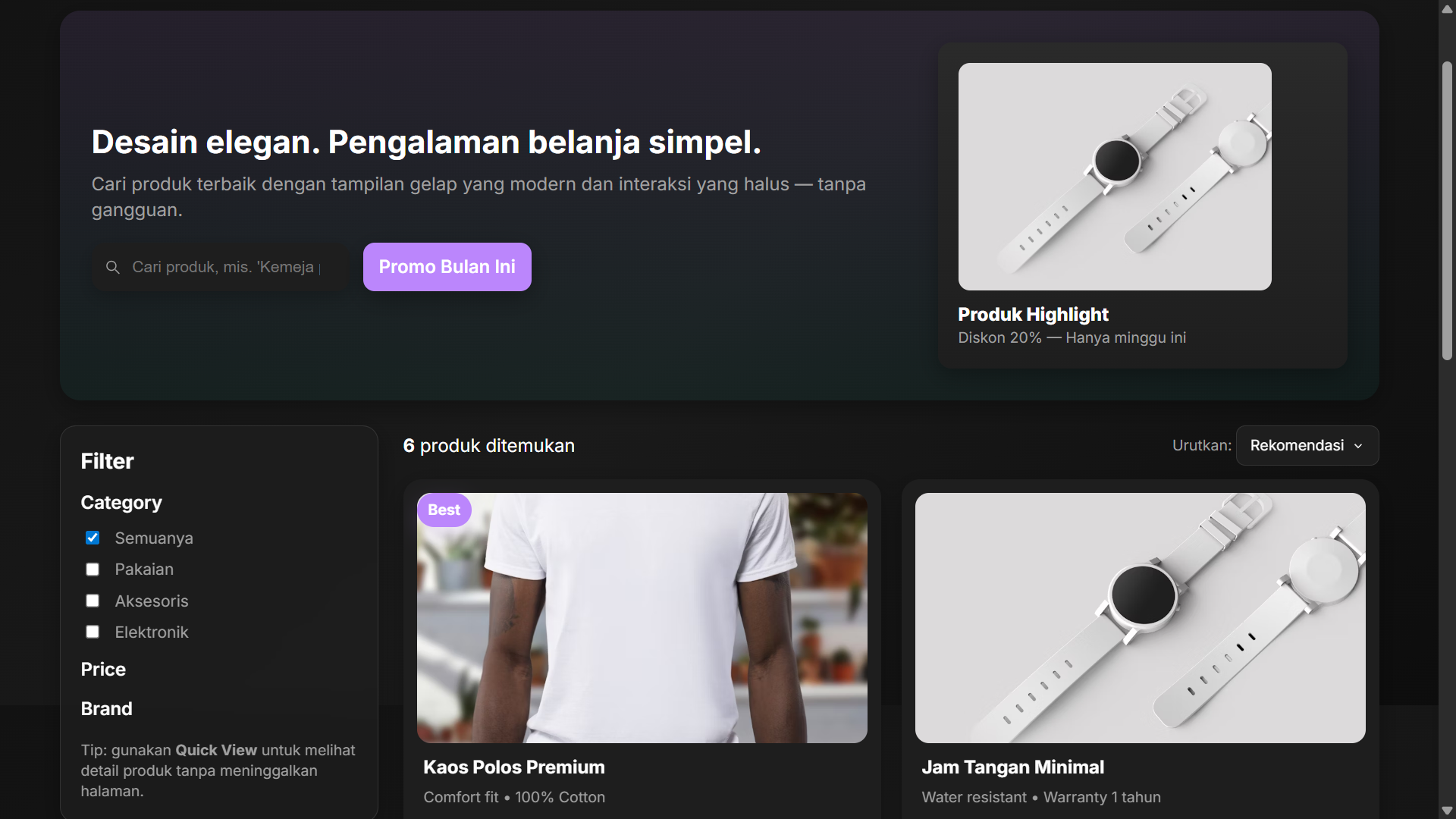Click the Produk Highlight watch image
Image resolution: width=1456 pixels, height=819 pixels.
click(x=1114, y=177)
